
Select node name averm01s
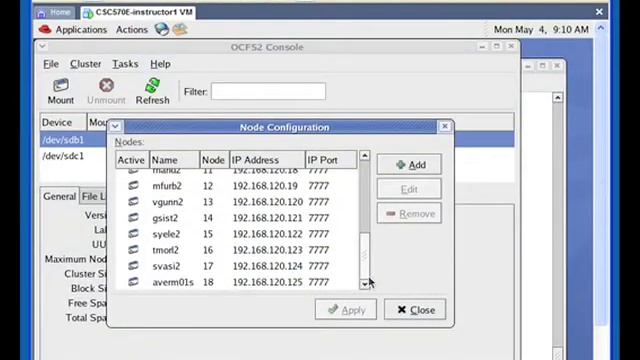173,282
